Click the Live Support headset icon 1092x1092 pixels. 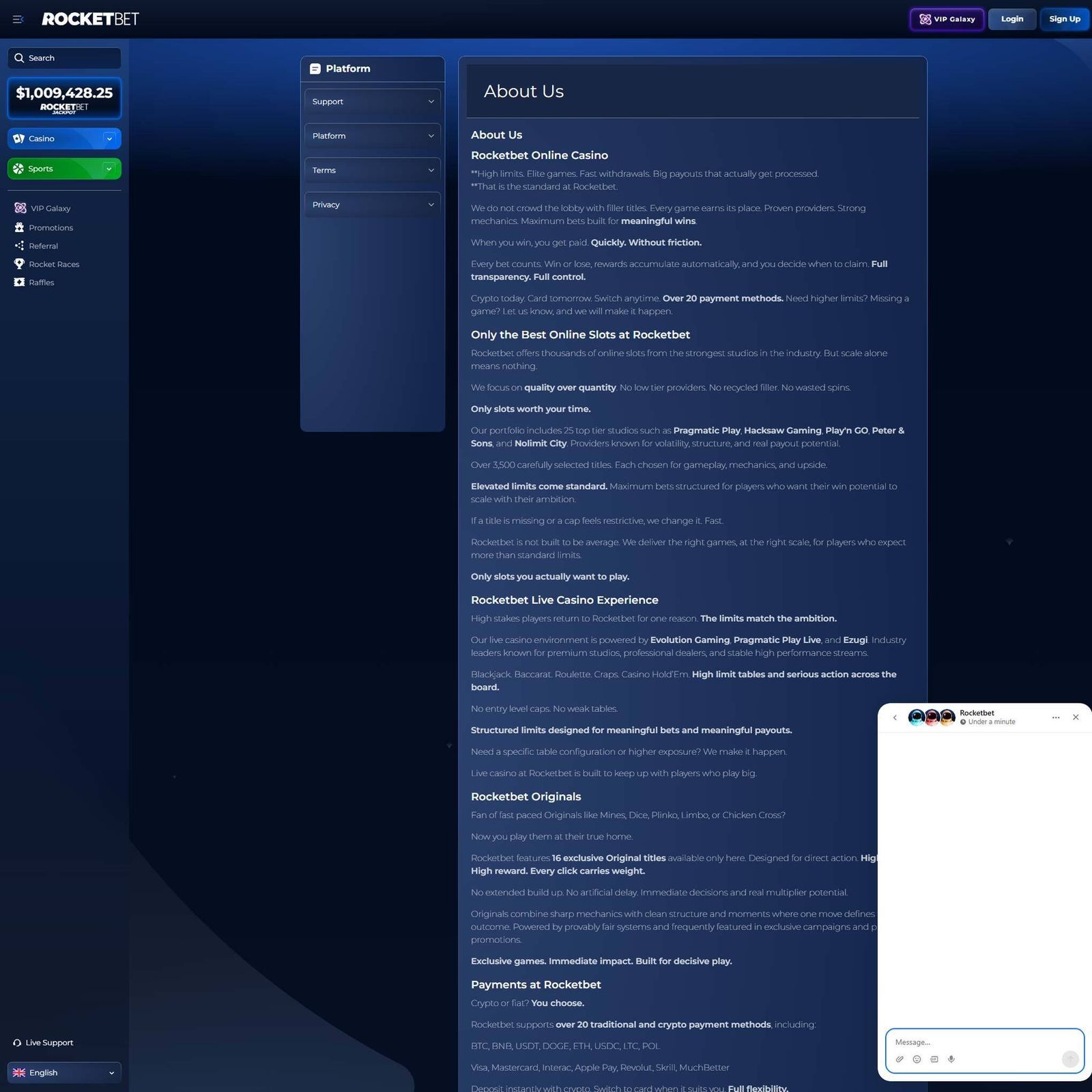point(17,1043)
